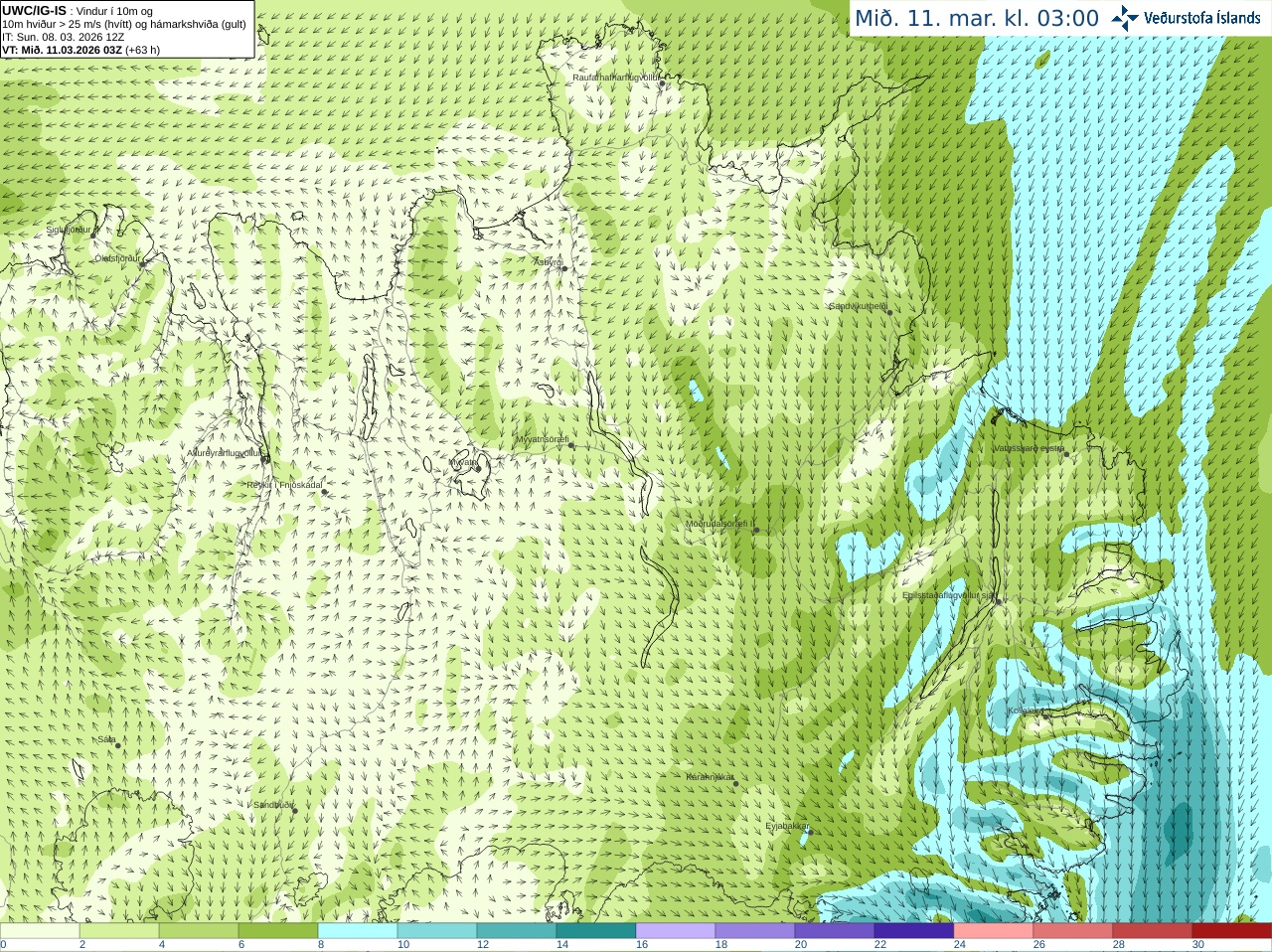Click the Vatnsskarð eystra station label
The height and width of the screenshot is (952, 1272).
[1030, 448]
